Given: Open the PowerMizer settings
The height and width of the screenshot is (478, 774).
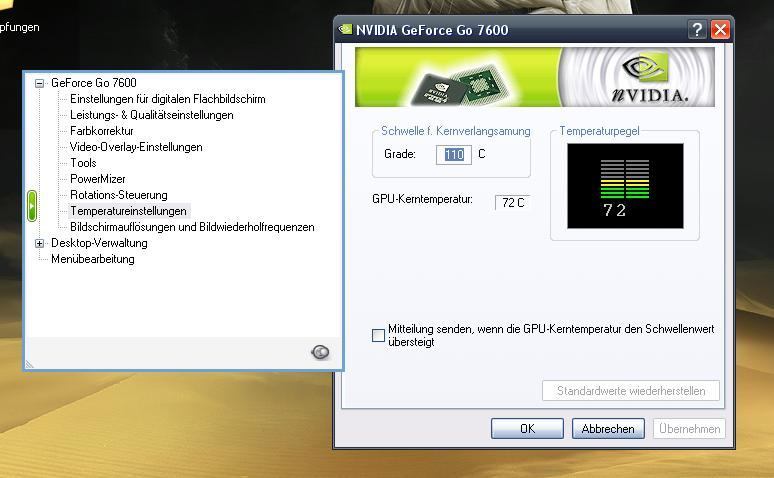Looking at the screenshot, I should coord(98,179).
